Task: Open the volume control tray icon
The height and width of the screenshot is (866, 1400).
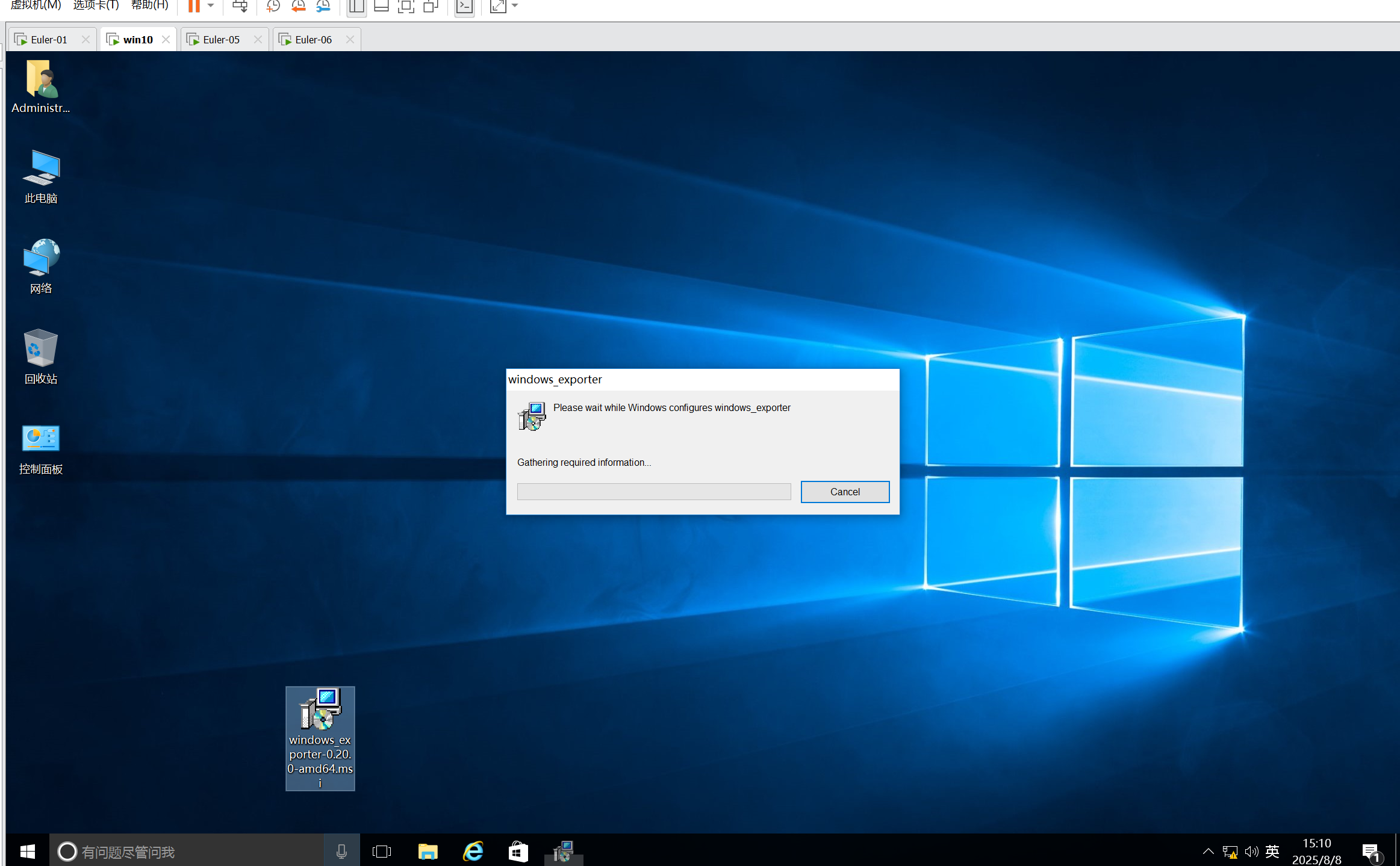Action: 1252,852
